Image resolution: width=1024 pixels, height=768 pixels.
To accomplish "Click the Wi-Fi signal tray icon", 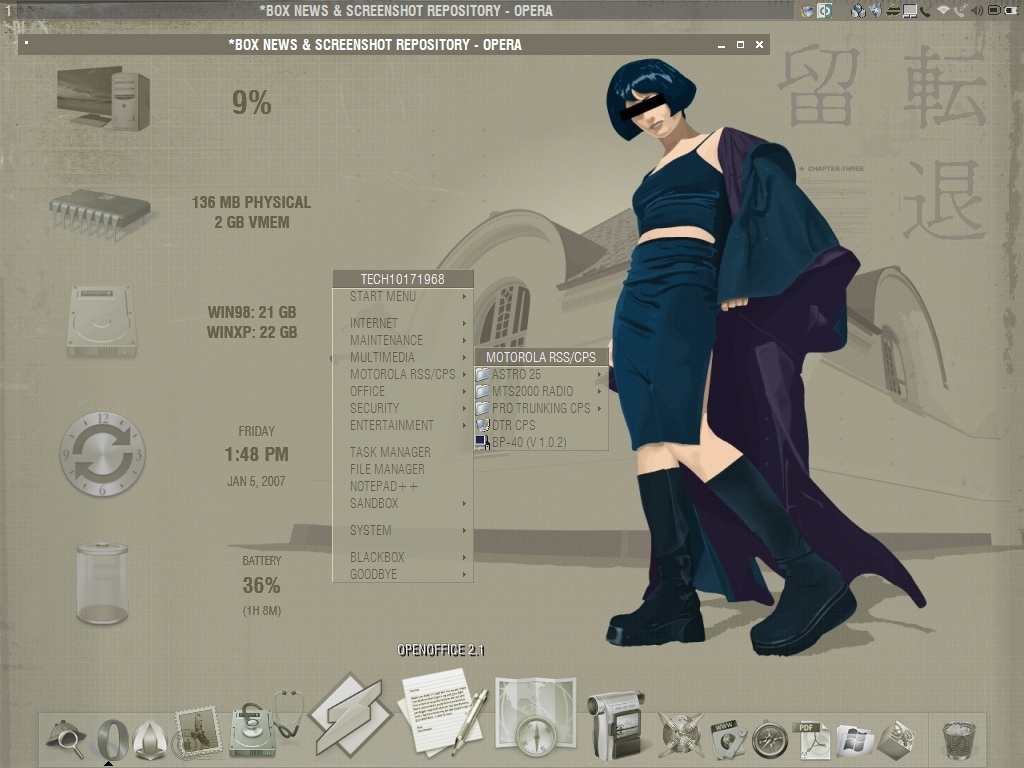I will click(x=942, y=10).
